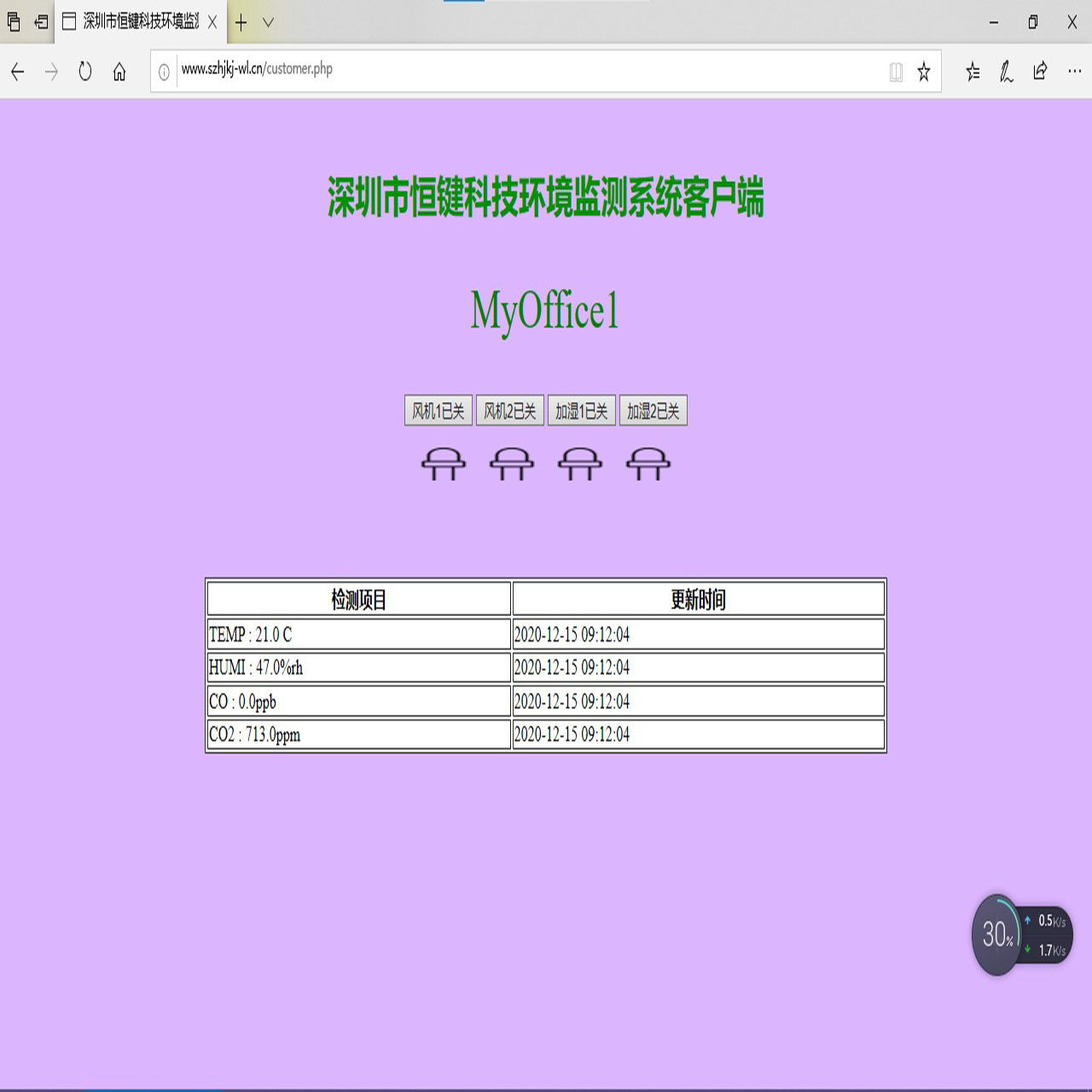Show site information icon in address bar

[x=164, y=72]
